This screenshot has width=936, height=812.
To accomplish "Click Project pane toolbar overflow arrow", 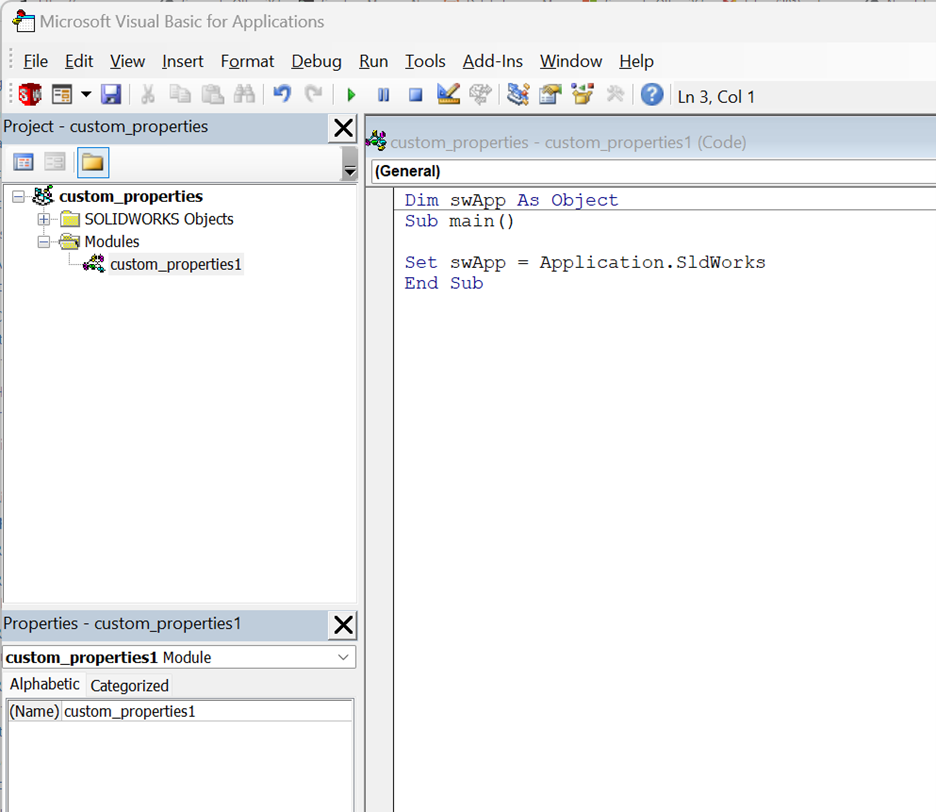I will pyautogui.click(x=350, y=163).
